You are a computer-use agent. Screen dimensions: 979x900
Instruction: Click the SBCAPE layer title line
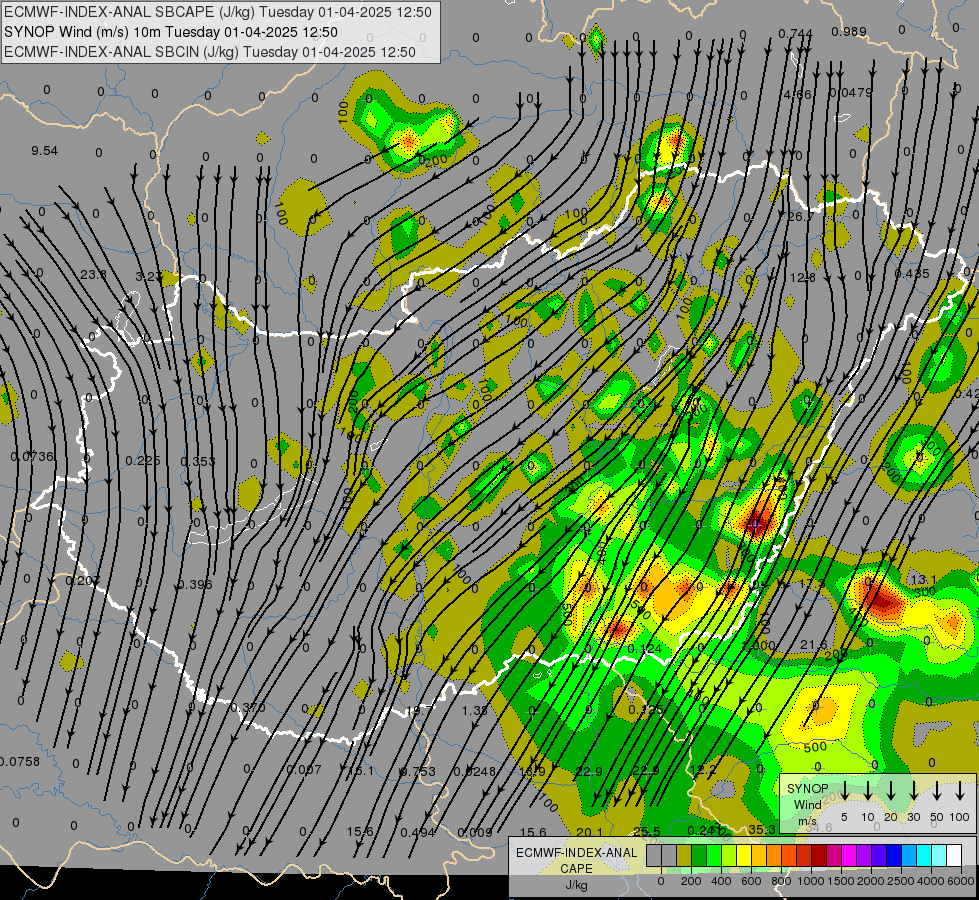[217, 12]
